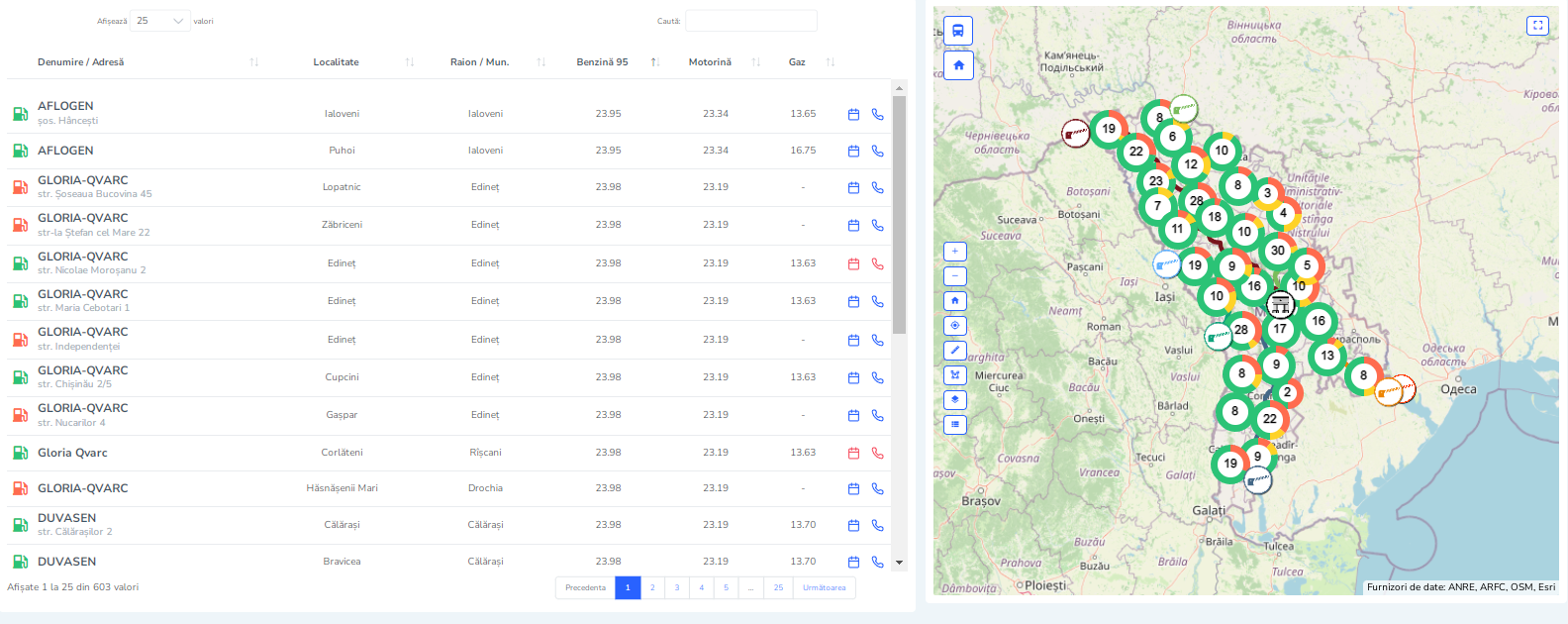The height and width of the screenshot is (624, 1568).
Task: Click the bus transport icon on map
Action: [958, 31]
